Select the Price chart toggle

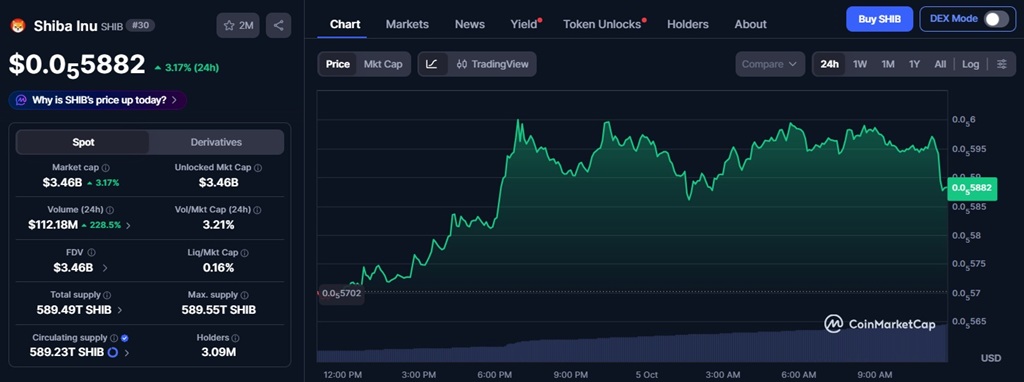point(338,64)
